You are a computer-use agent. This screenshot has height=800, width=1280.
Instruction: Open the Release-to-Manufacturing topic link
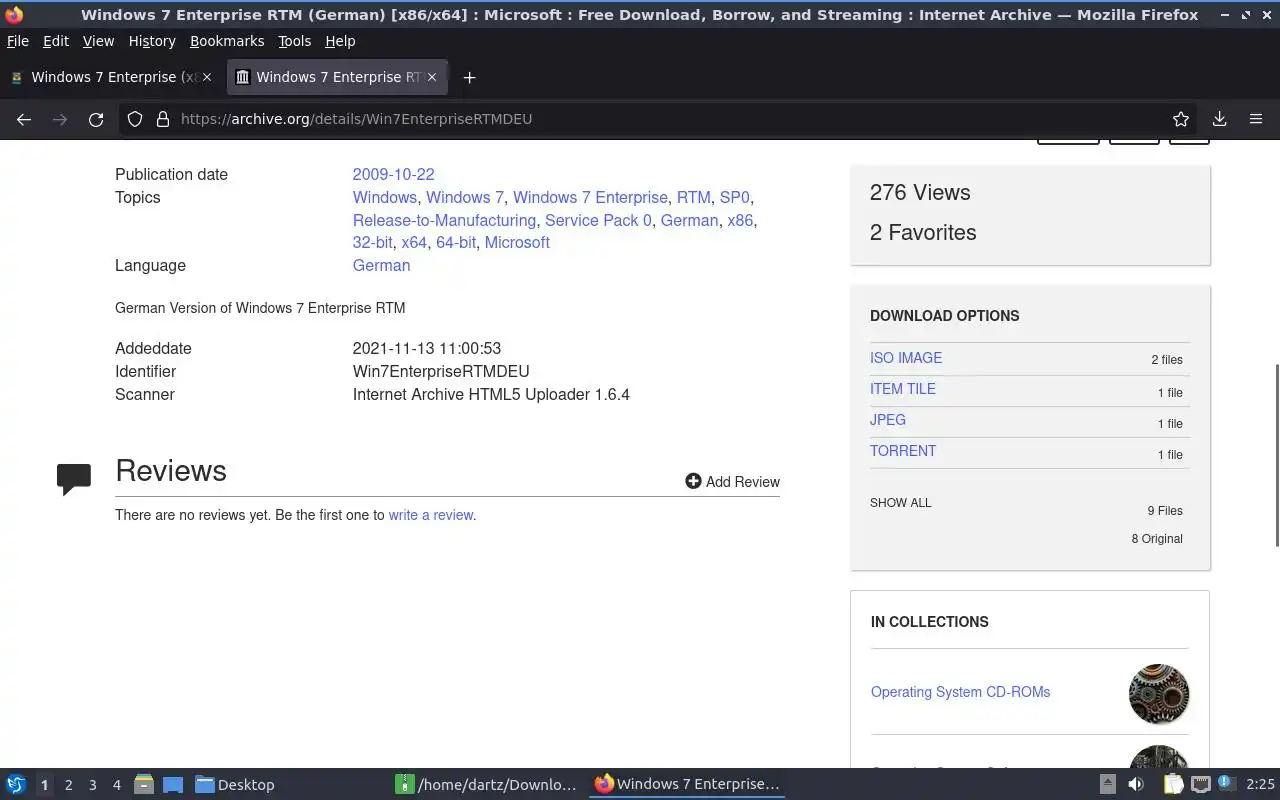[x=444, y=220]
